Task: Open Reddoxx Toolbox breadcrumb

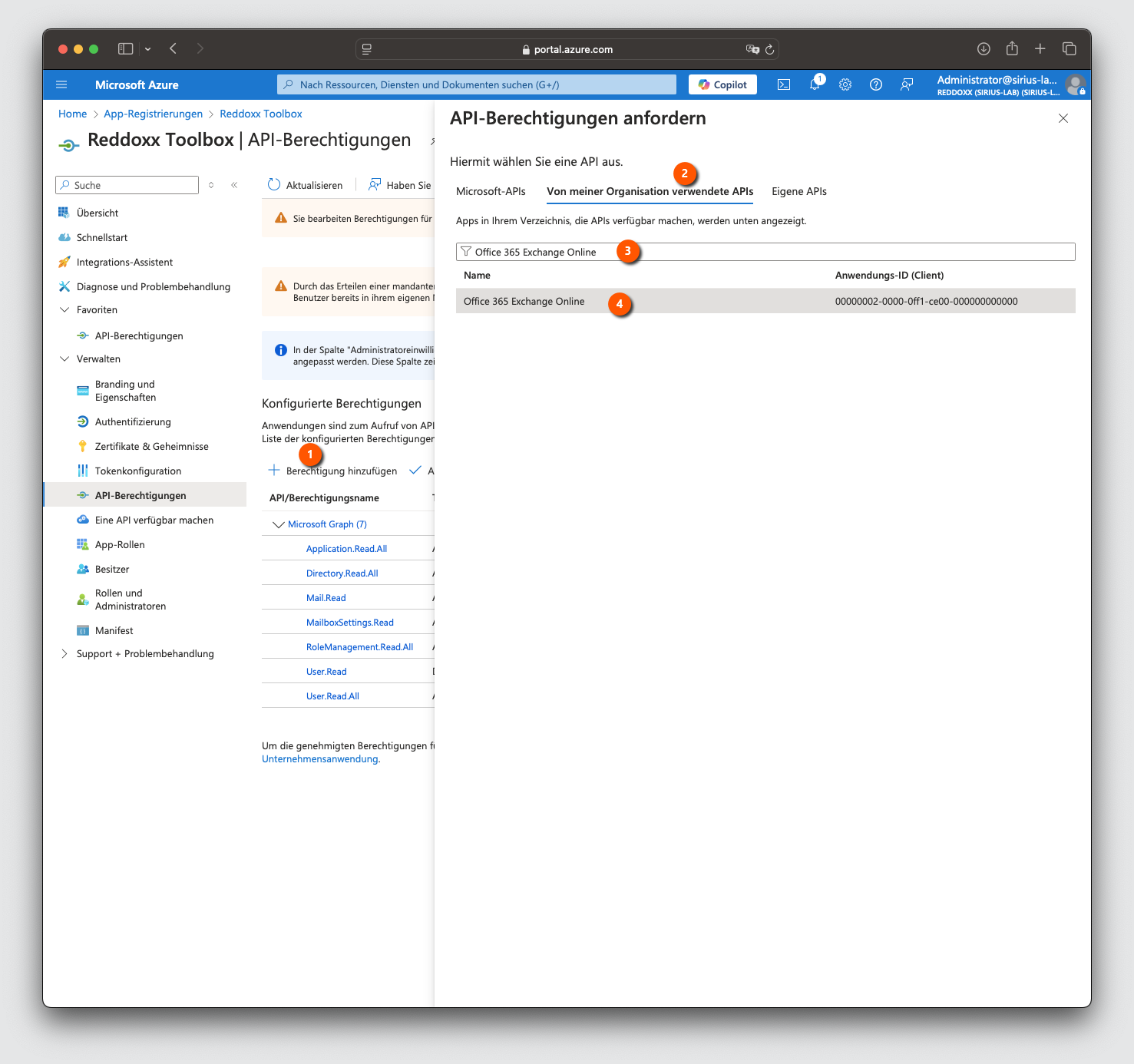Action: [261, 114]
